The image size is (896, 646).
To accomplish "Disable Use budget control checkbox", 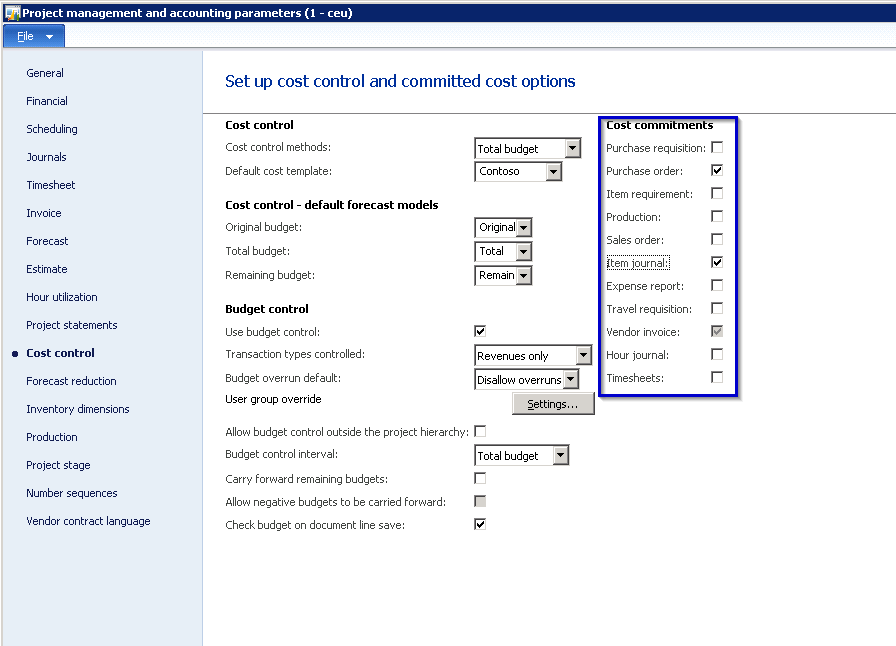I will pos(480,331).
